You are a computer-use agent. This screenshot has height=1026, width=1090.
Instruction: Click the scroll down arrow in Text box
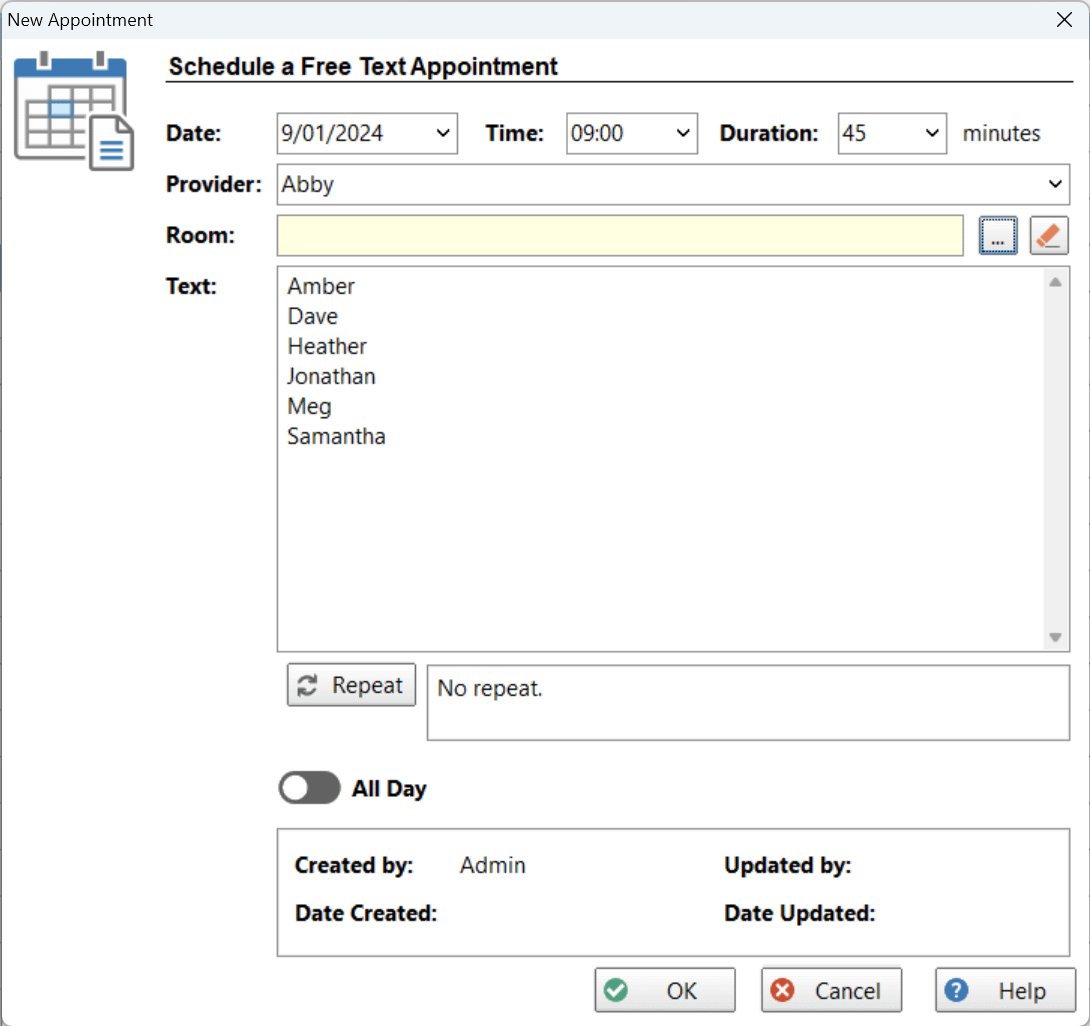coord(1055,637)
